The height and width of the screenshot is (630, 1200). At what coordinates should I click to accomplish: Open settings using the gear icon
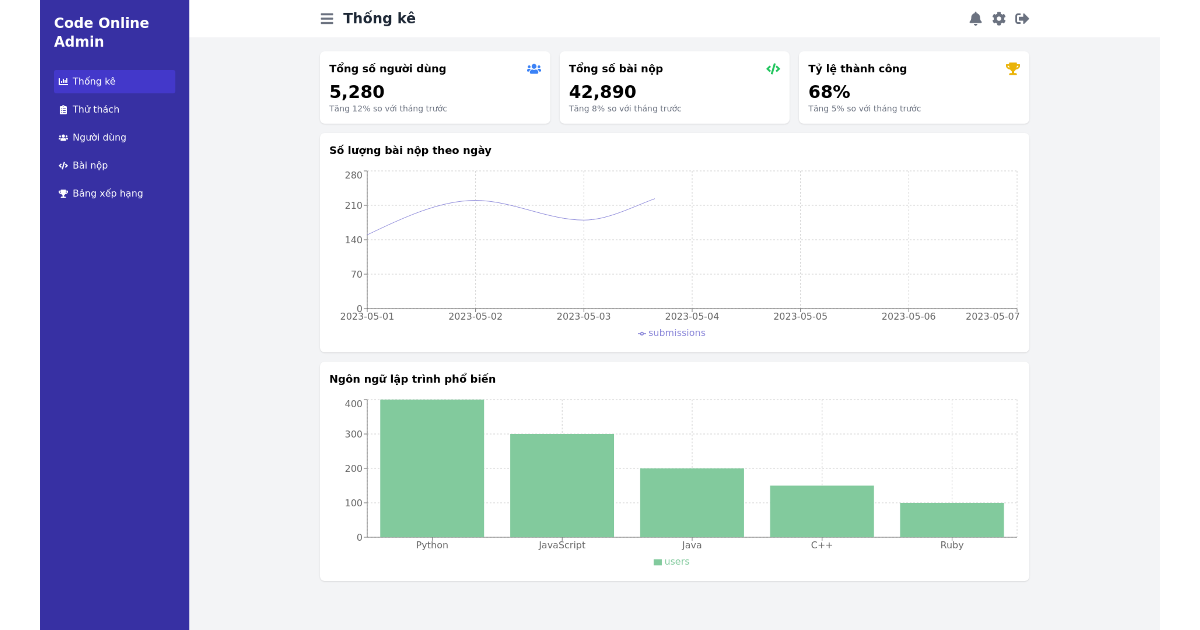pyautogui.click(x=998, y=17)
